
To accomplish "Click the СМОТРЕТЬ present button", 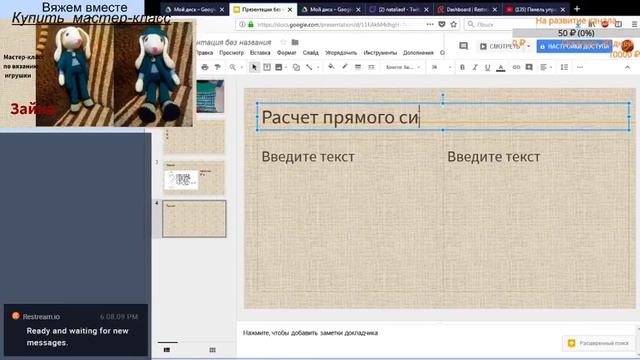I will tap(501, 47).
